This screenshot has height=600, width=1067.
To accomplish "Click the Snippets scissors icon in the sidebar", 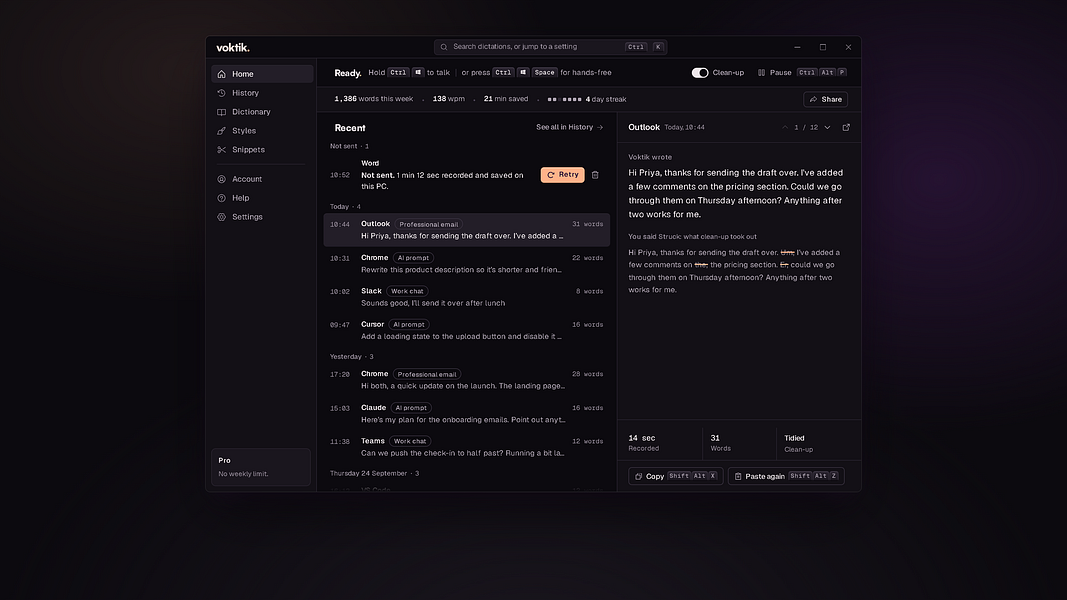I will coord(221,150).
